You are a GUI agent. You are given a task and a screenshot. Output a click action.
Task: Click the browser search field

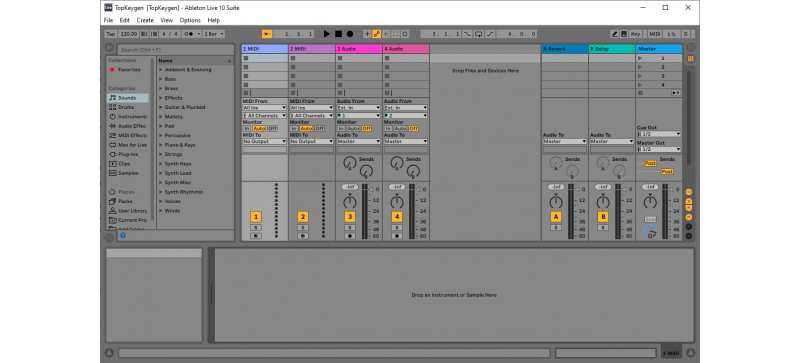coord(176,50)
